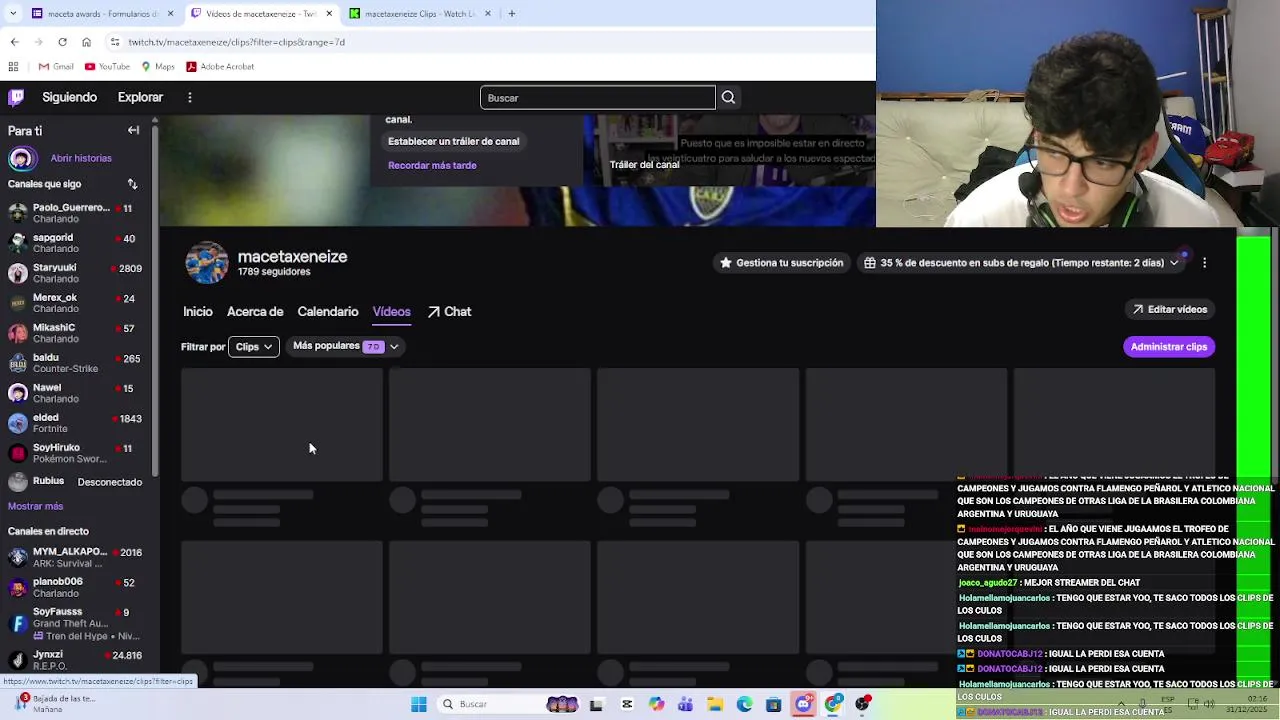This screenshot has height=720, width=1280.
Task: Click the Editar vídeos button
Action: point(1169,309)
